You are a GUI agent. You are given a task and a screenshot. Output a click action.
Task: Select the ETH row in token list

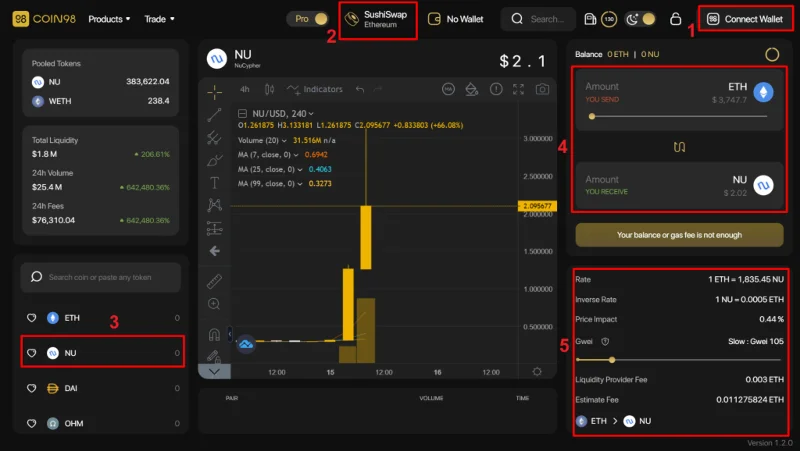pyautogui.click(x=102, y=318)
